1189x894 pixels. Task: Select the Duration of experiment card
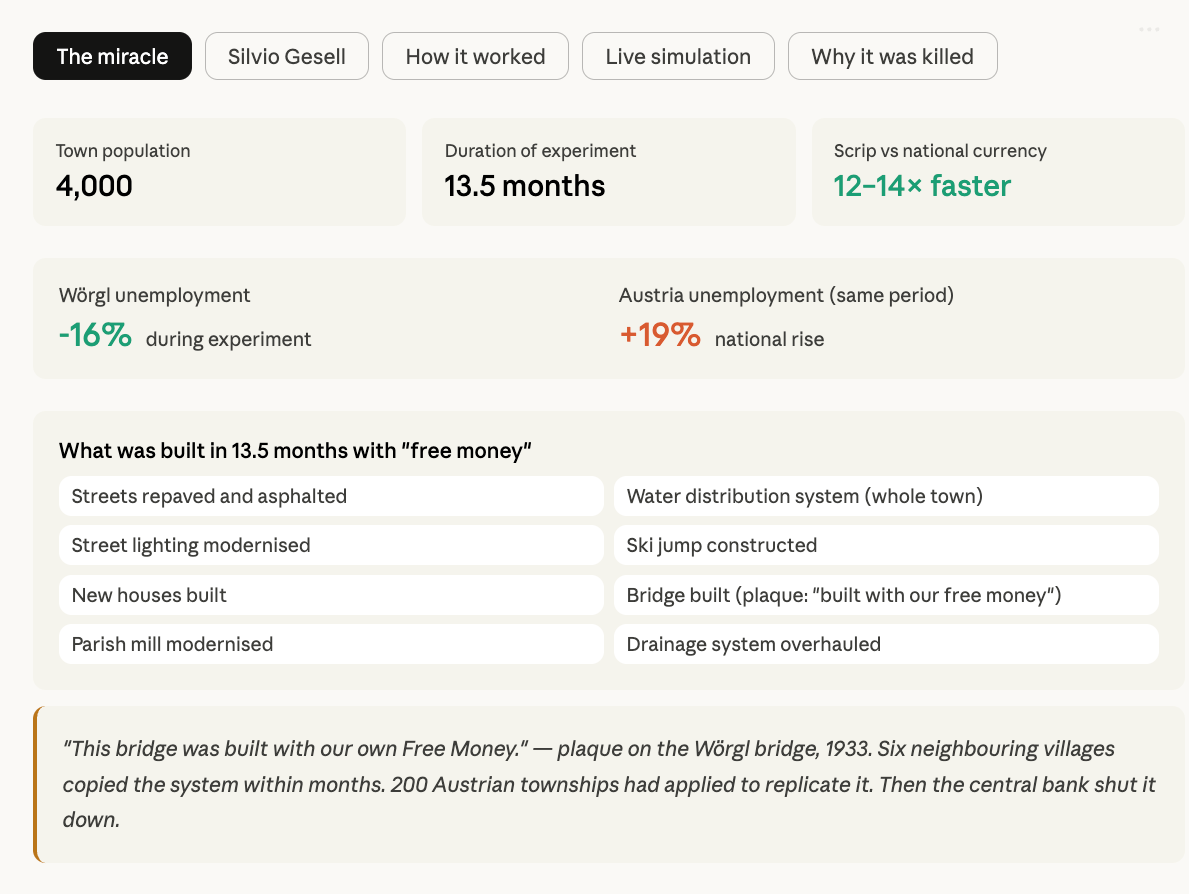click(609, 172)
